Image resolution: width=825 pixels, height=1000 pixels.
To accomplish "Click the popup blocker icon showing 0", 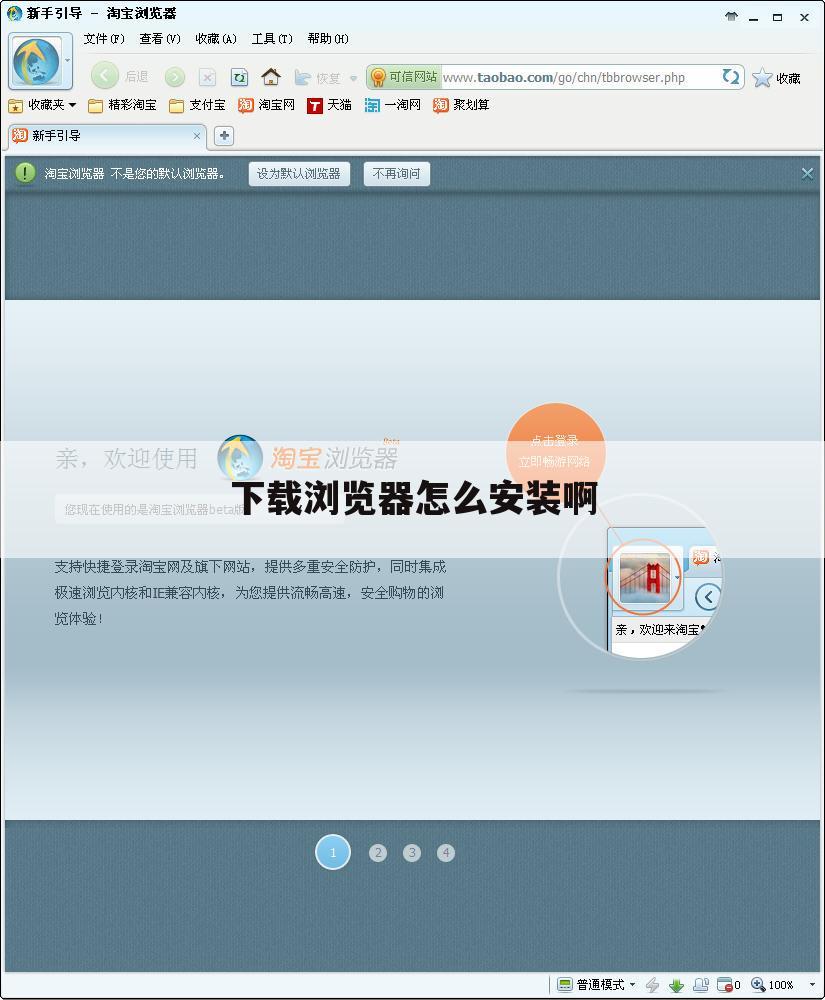I will 729,985.
